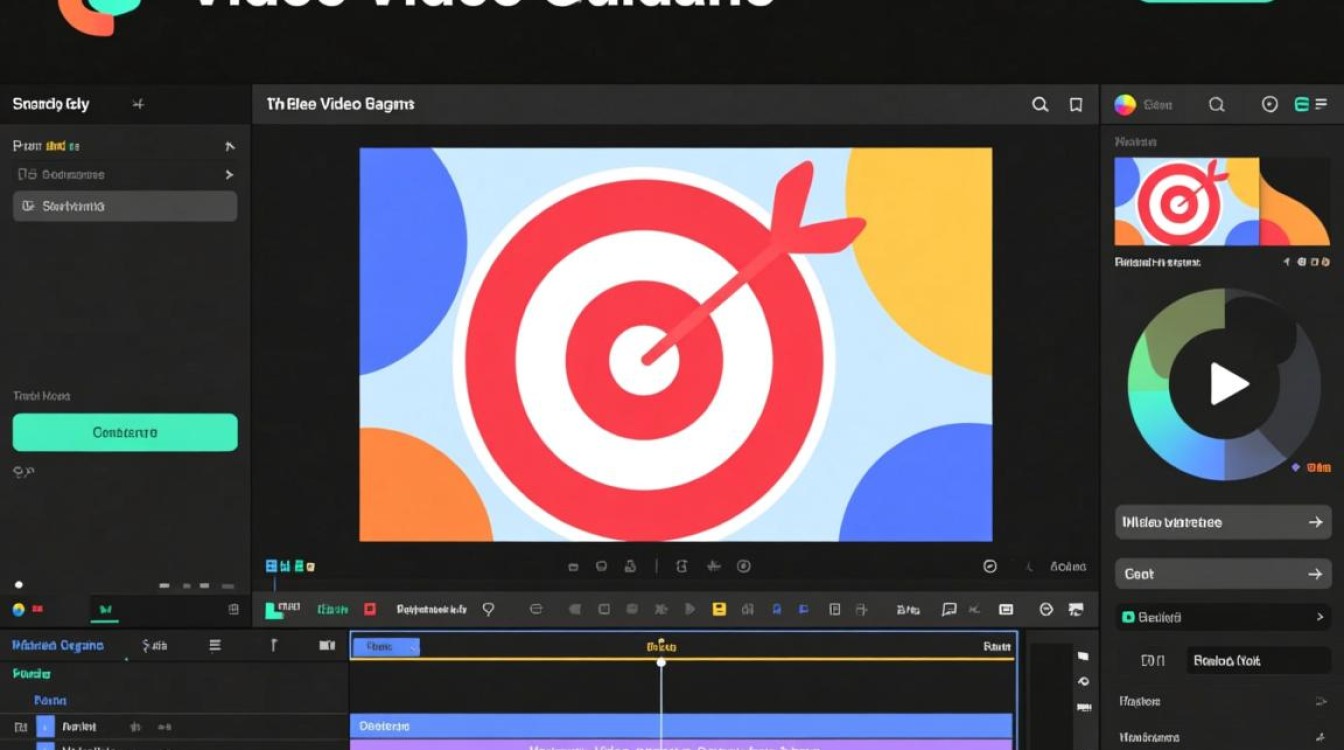1344x750 pixels.
Task: Click the map-pin marker icon in timeline toolbar
Action: pyautogui.click(x=488, y=608)
